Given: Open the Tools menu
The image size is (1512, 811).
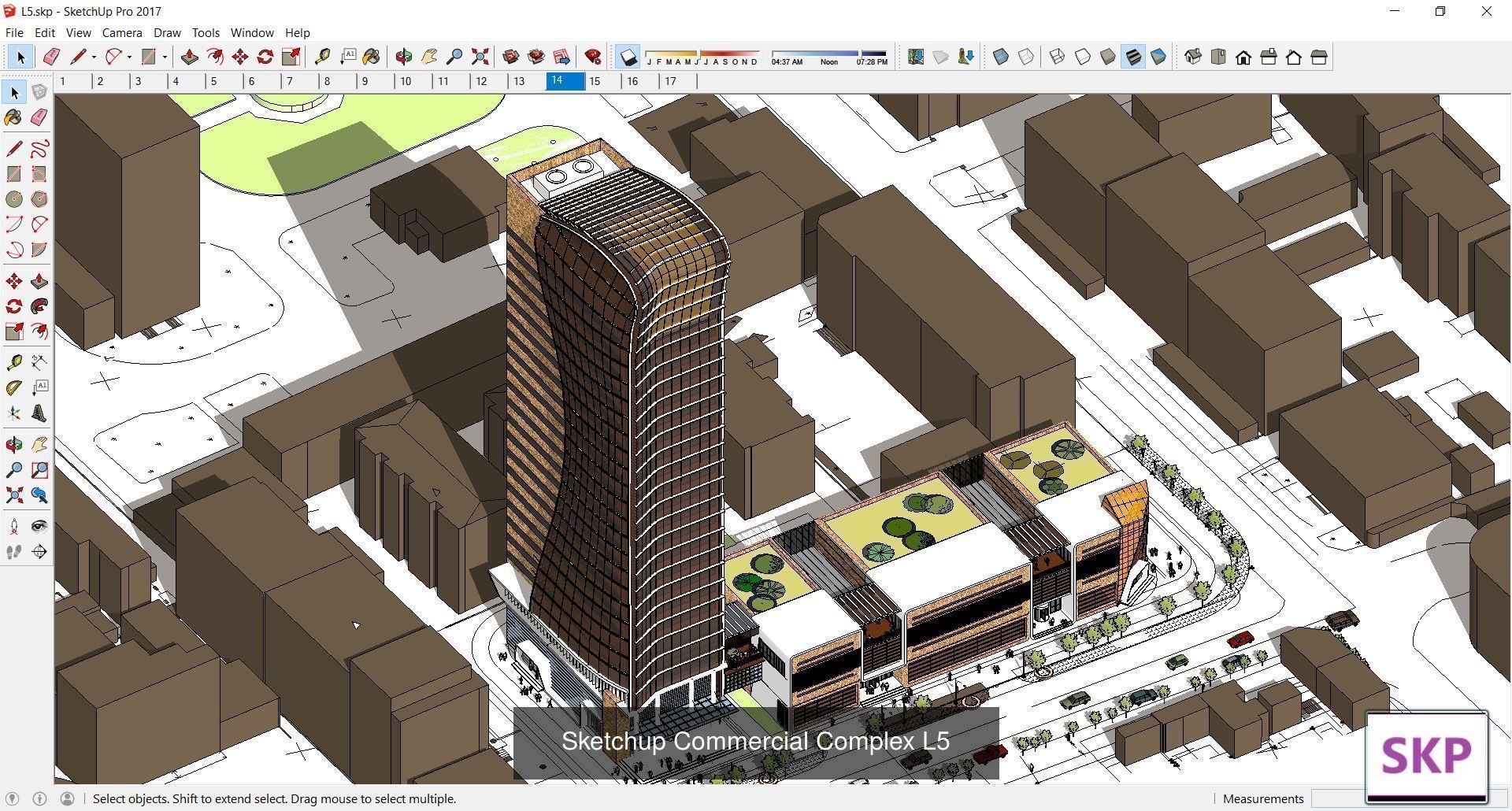Looking at the screenshot, I should point(206,32).
